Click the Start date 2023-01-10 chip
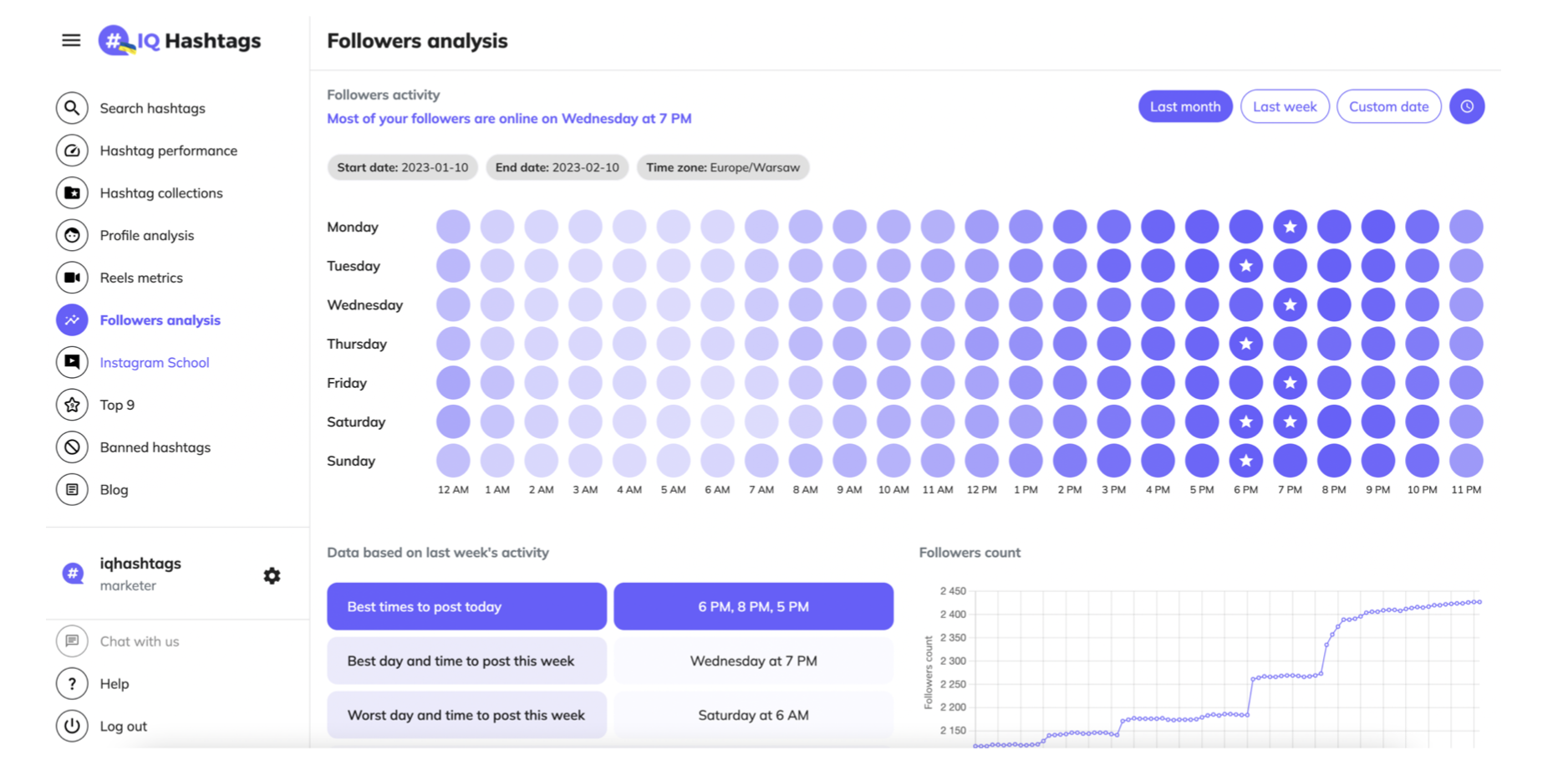Image resolution: width=1568 pixels, height=761 pixels. (402, 167)
